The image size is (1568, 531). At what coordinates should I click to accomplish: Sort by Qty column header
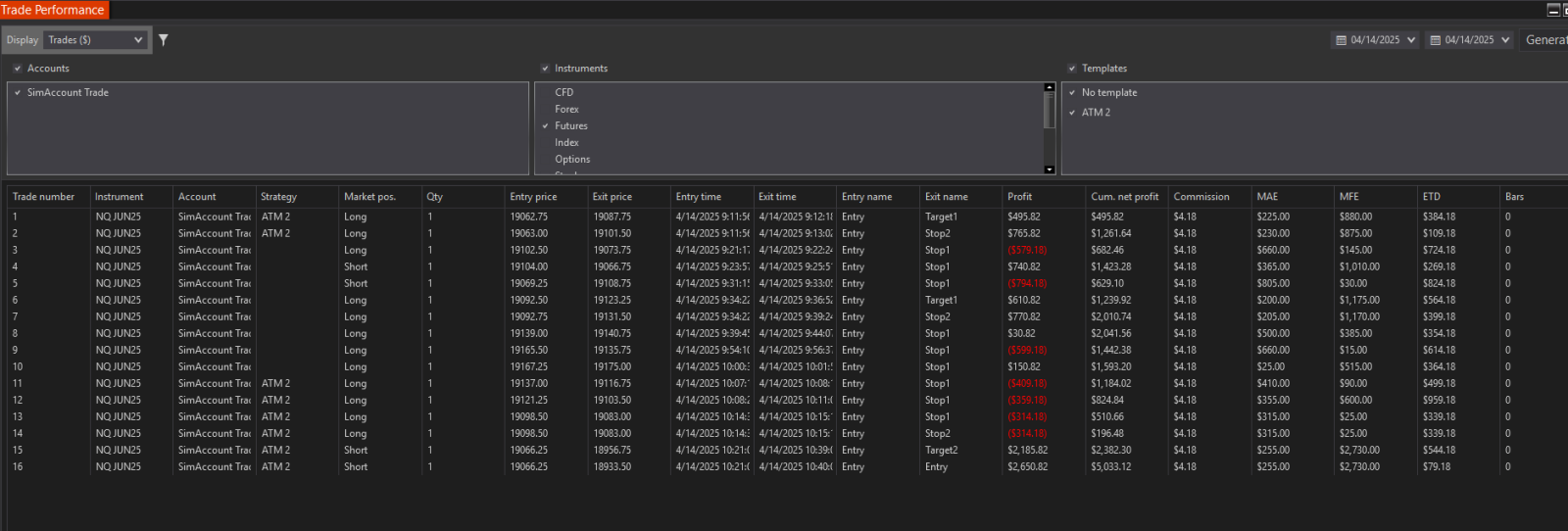(434, 197)
